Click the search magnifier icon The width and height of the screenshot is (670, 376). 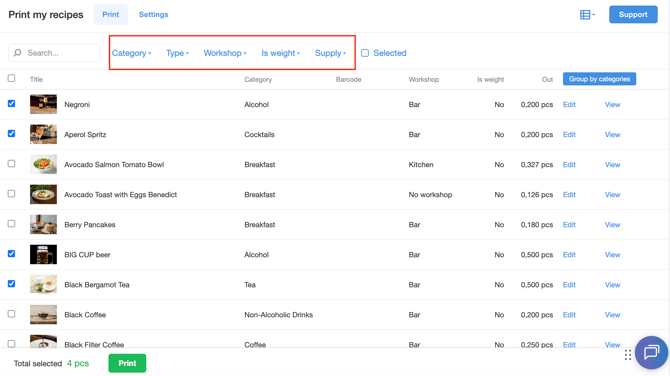click(x=18, y=53)
